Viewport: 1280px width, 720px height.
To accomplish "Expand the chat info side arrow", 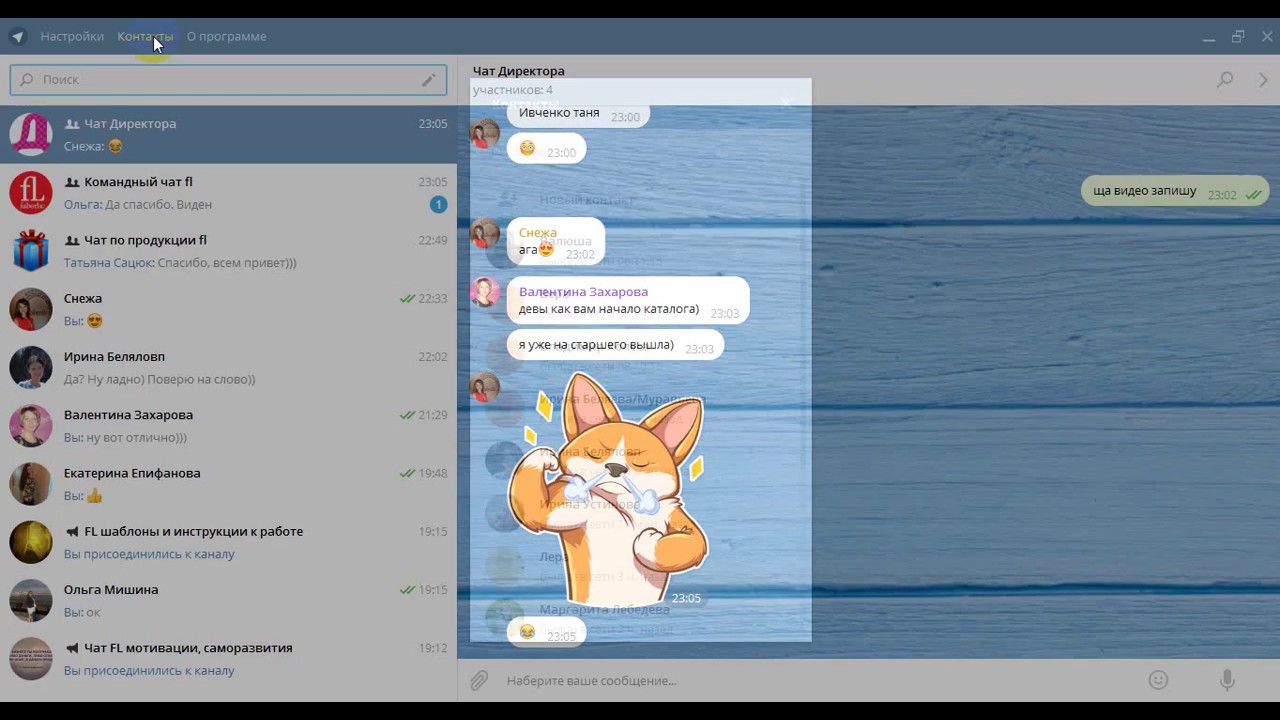I will 1263,79.
